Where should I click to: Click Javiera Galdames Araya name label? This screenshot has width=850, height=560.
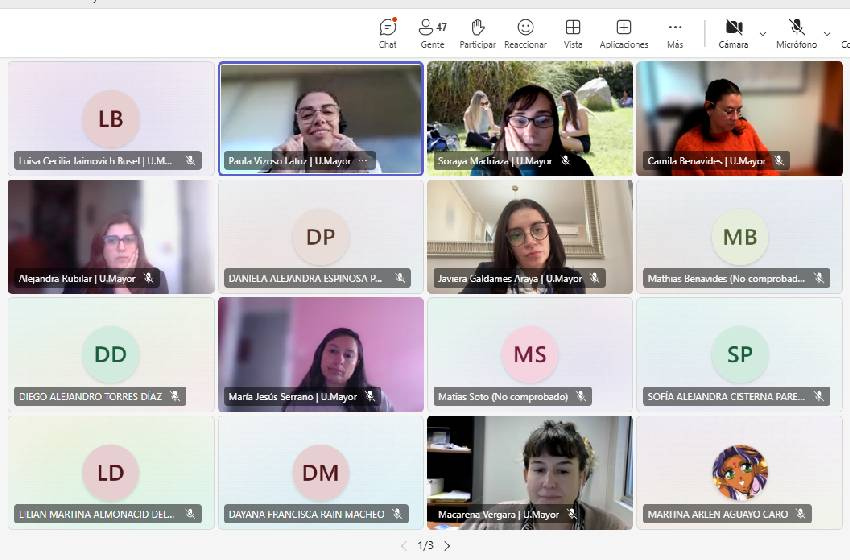click(x=510, y=279)
